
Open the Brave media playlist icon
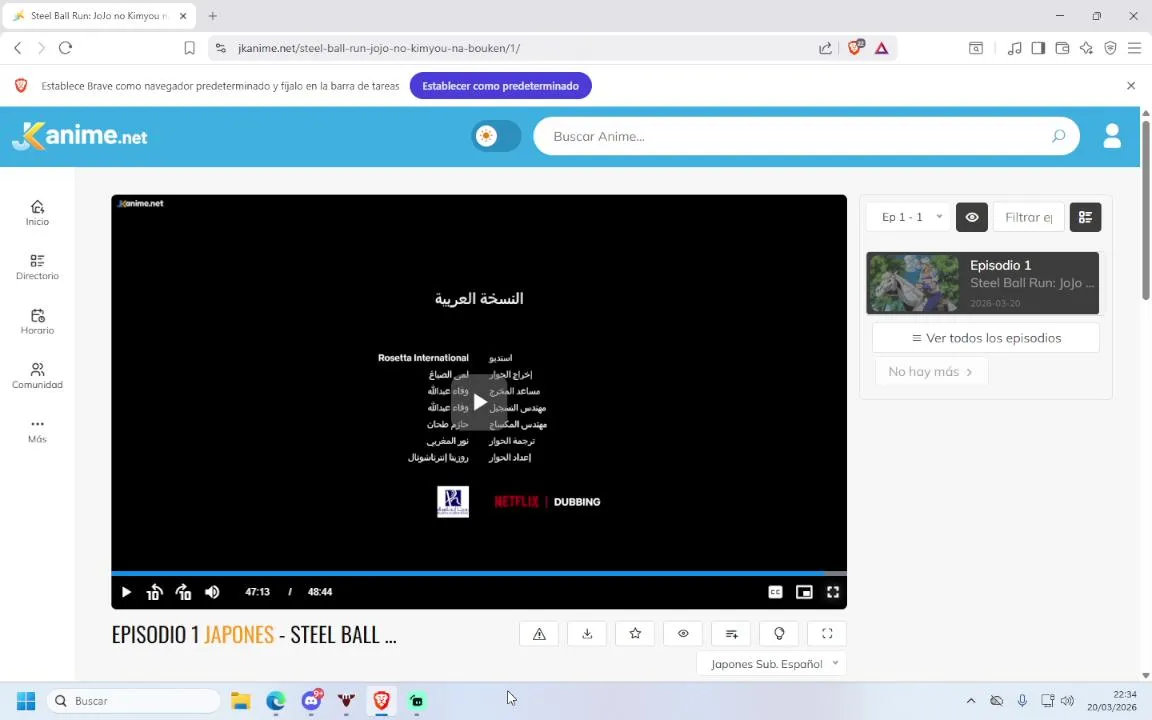tap(1015, 48)
